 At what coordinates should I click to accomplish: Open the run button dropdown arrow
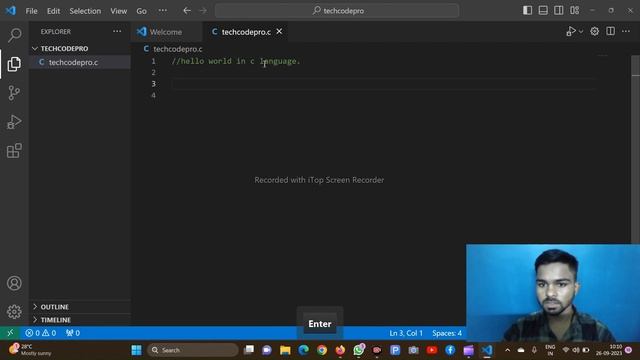pyautogui.click(x=581, y=31)
